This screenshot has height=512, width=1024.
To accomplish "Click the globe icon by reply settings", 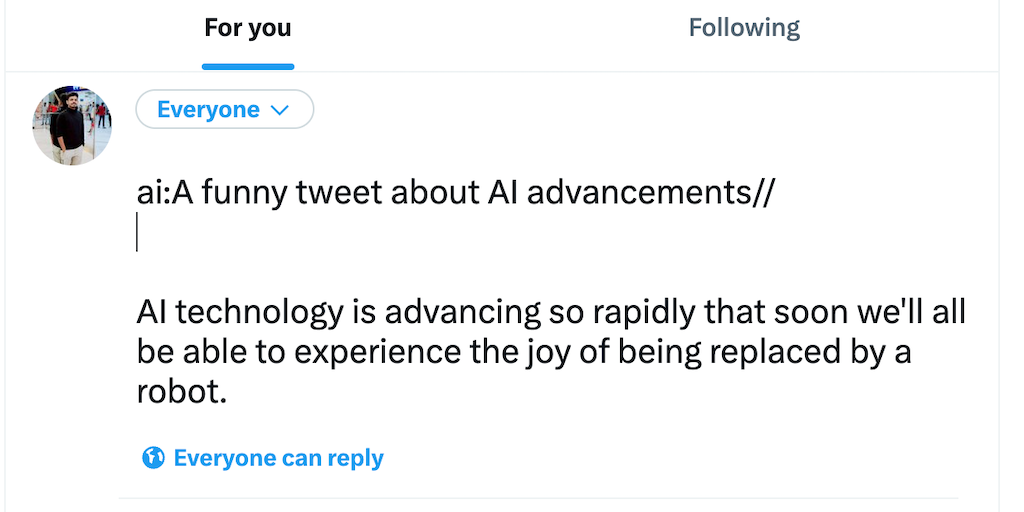I will click(153, 458).
